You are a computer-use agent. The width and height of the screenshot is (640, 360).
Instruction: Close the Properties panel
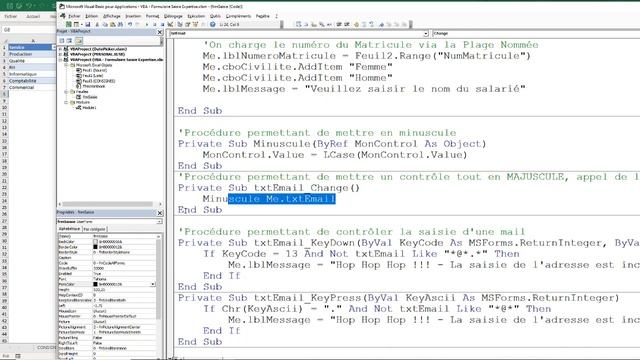tap(160, 213)
